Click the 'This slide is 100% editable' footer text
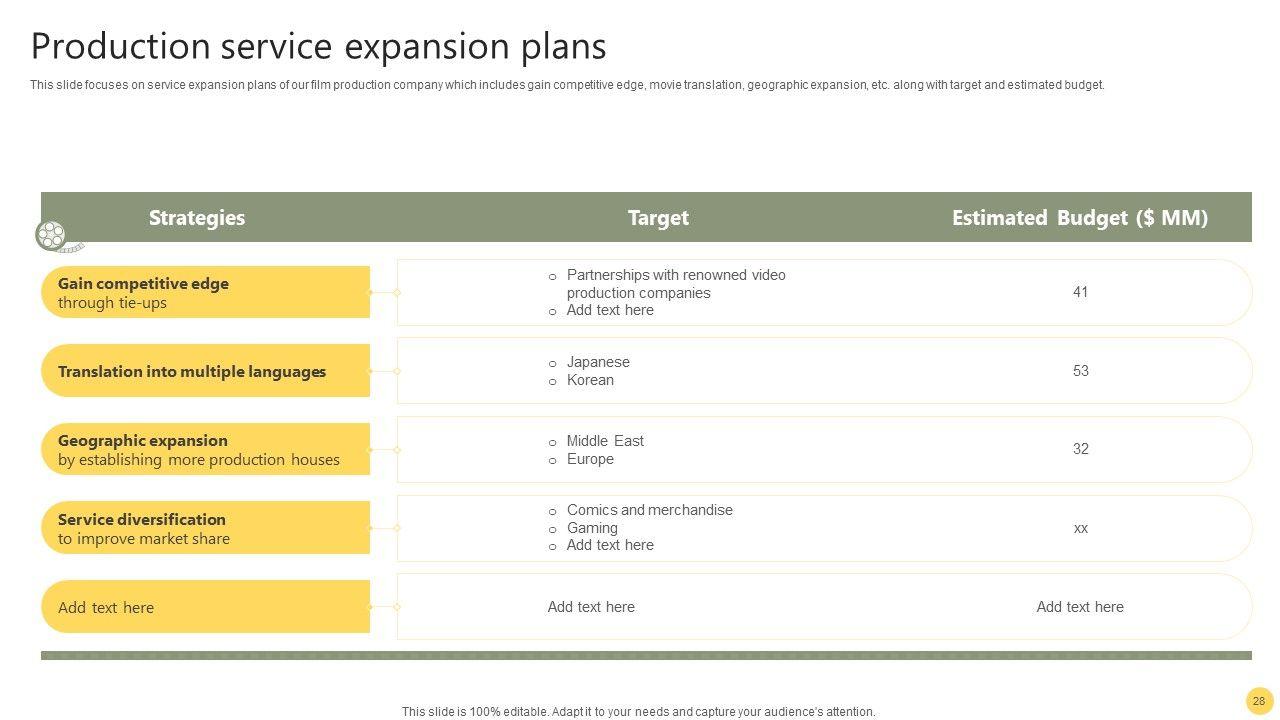The width and height of the screenshot is (1280, 720). (638, 712)
